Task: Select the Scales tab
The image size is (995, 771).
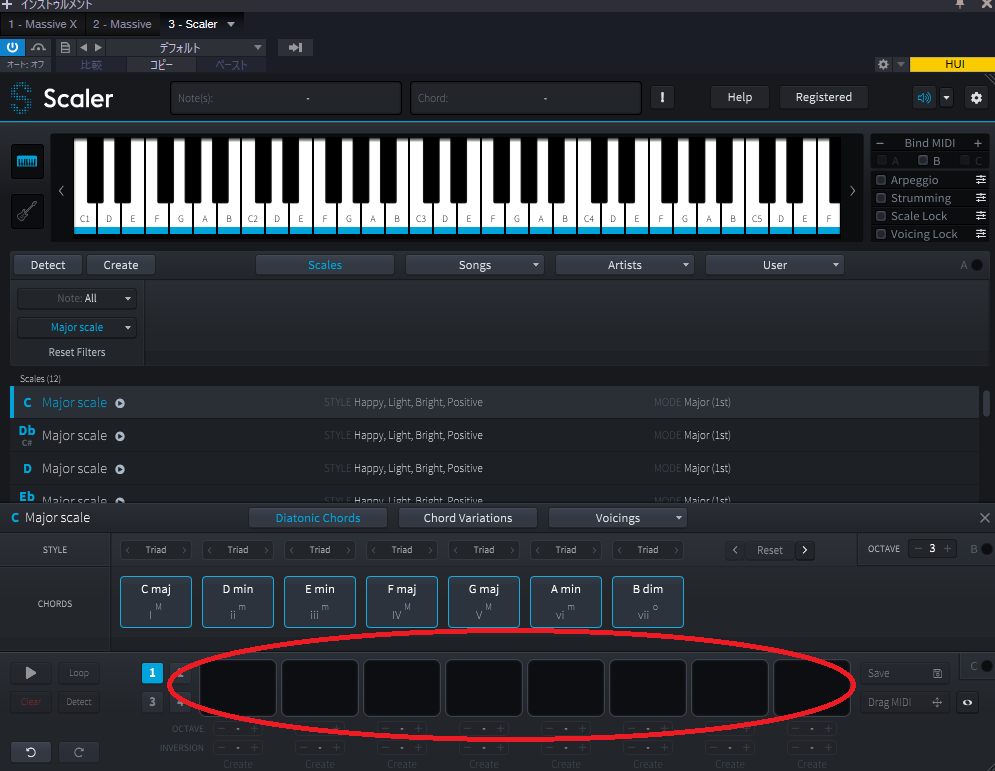Action: coord(325,265)
